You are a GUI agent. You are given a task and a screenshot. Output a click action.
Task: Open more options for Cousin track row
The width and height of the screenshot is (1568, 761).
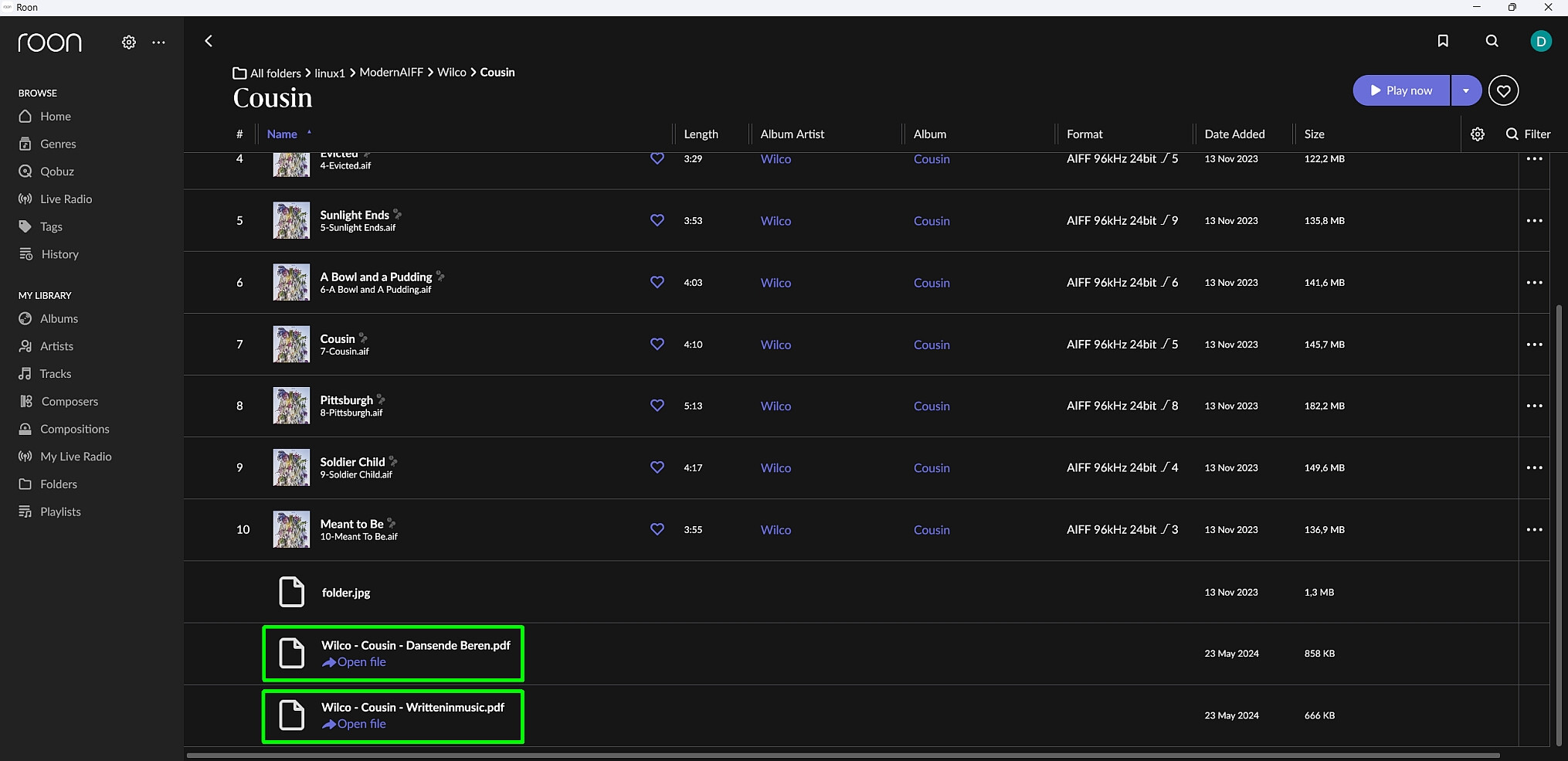[x=1534, y=344]
